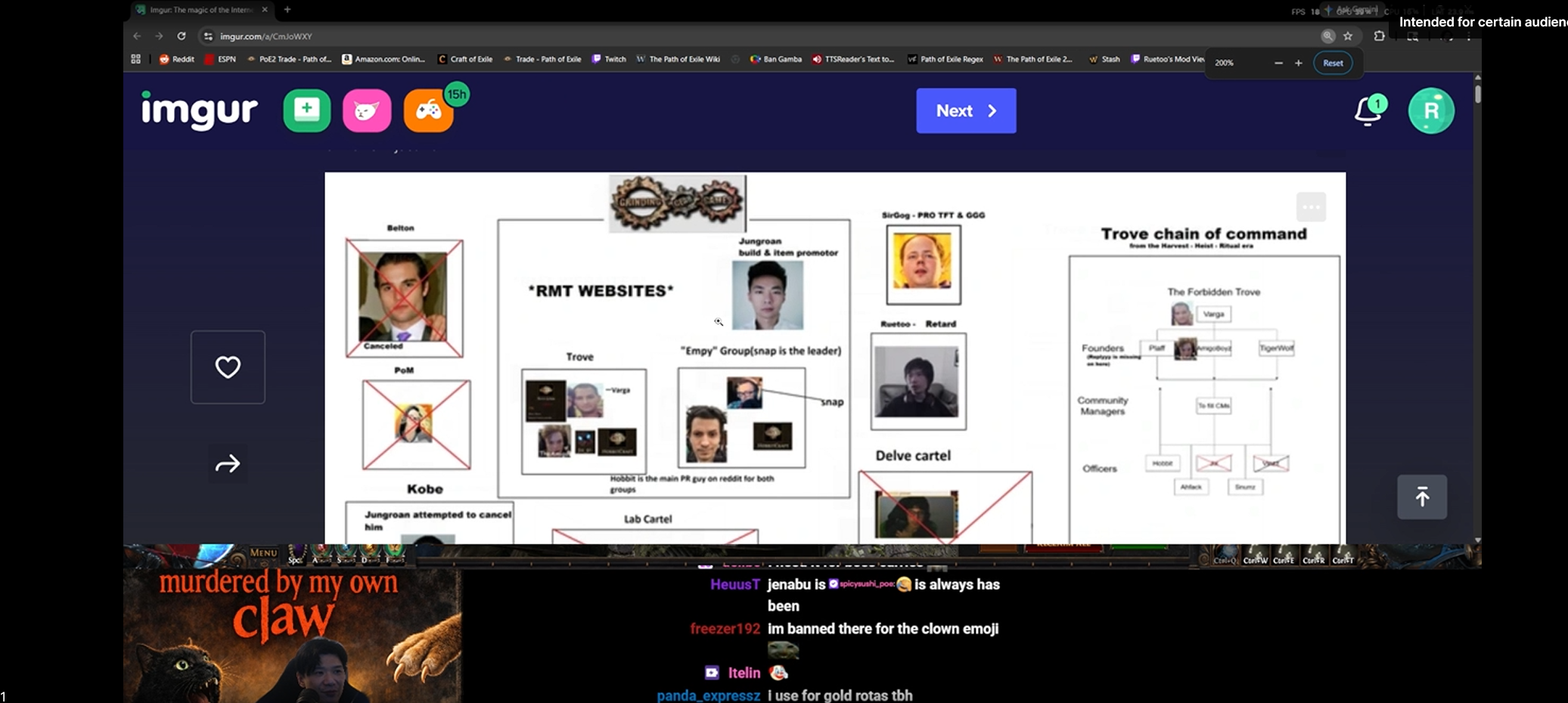Close the Imgur browser tab

point(265,10)
